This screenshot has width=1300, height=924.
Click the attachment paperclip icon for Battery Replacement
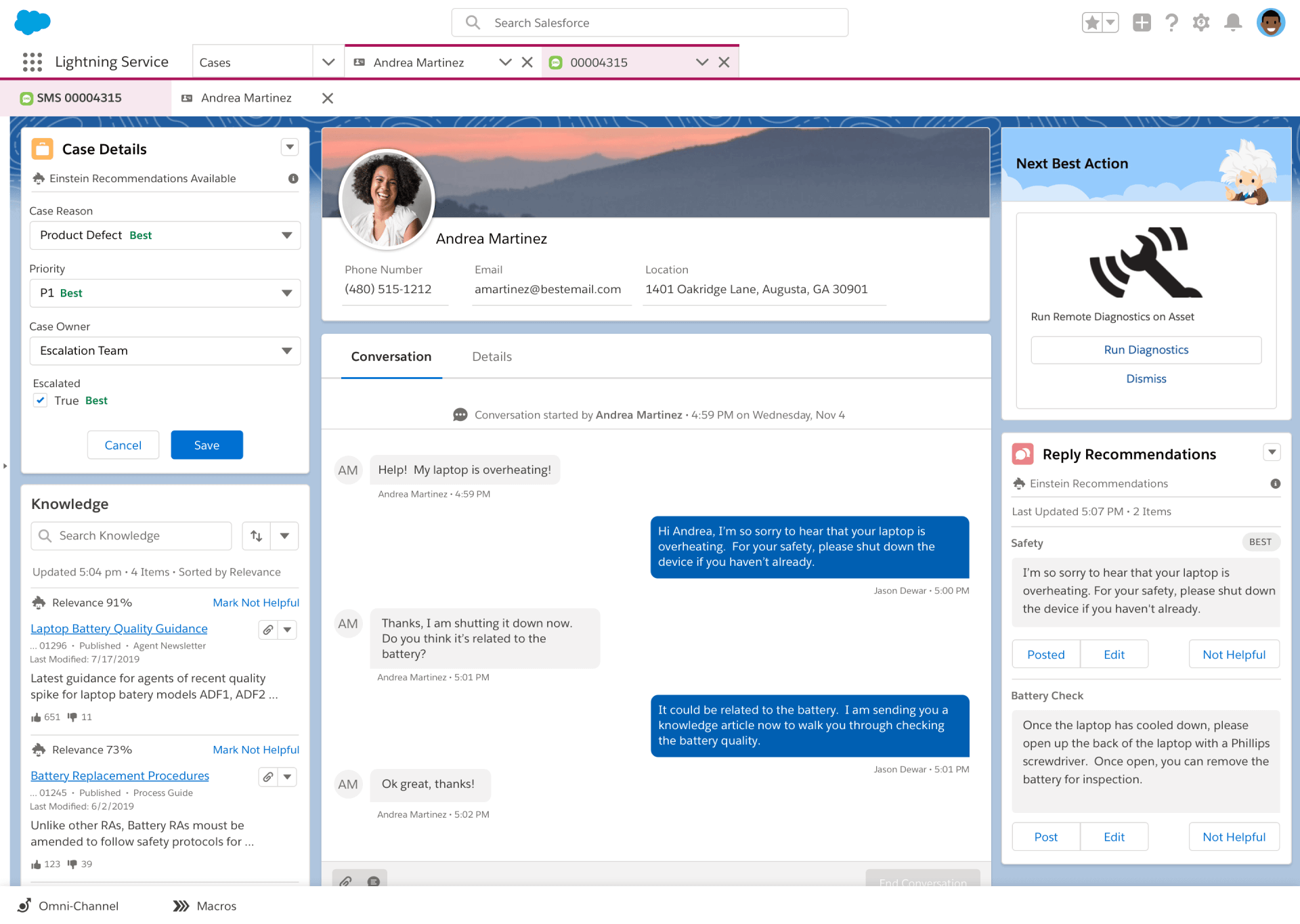(x=265, y=775)
